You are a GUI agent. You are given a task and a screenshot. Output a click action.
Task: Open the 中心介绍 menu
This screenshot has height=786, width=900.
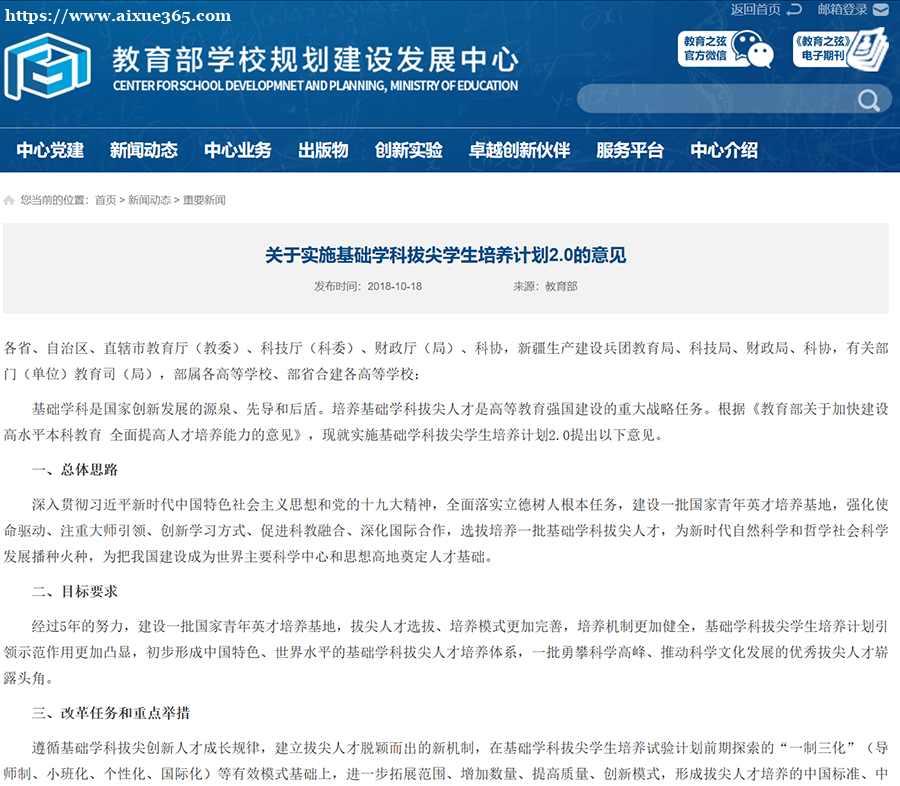tap(724, 150)
